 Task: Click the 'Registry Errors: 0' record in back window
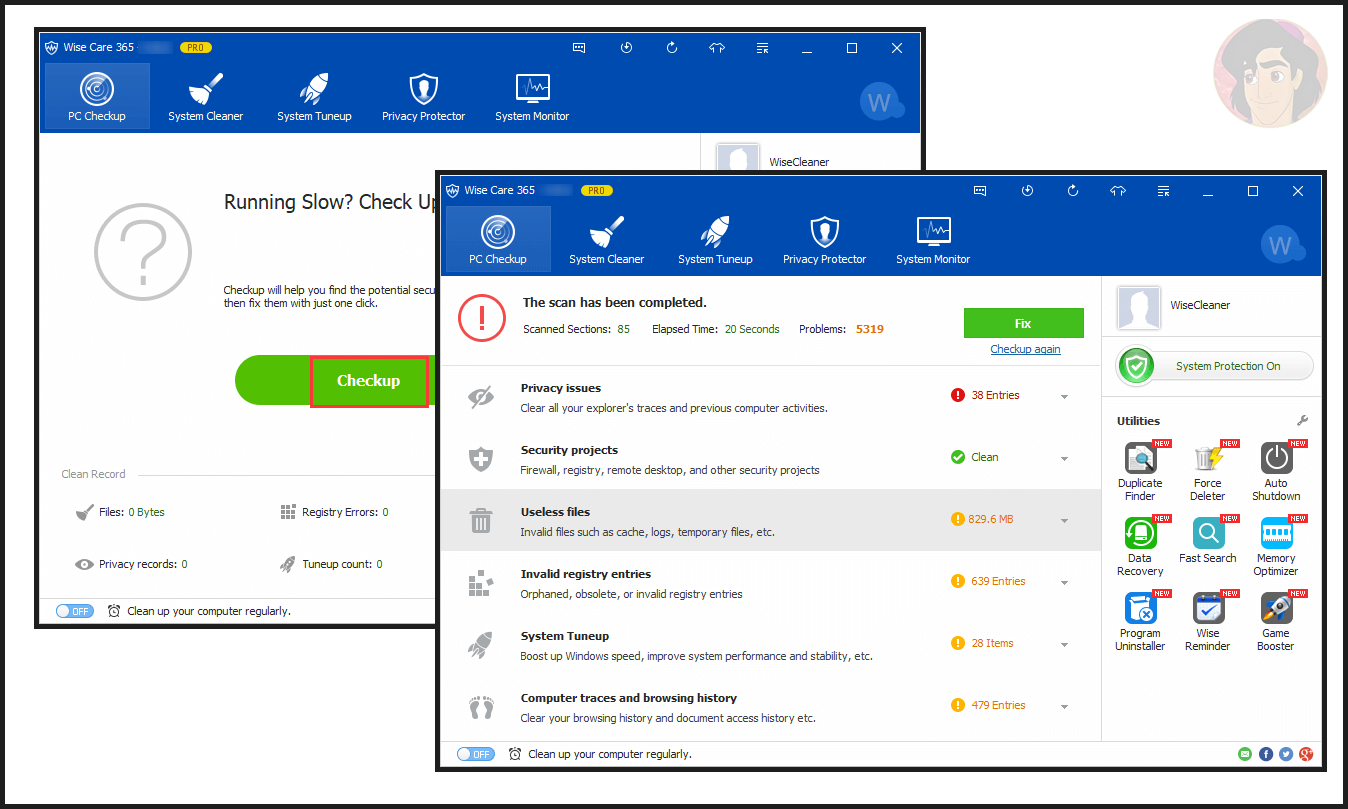[335, 512]
